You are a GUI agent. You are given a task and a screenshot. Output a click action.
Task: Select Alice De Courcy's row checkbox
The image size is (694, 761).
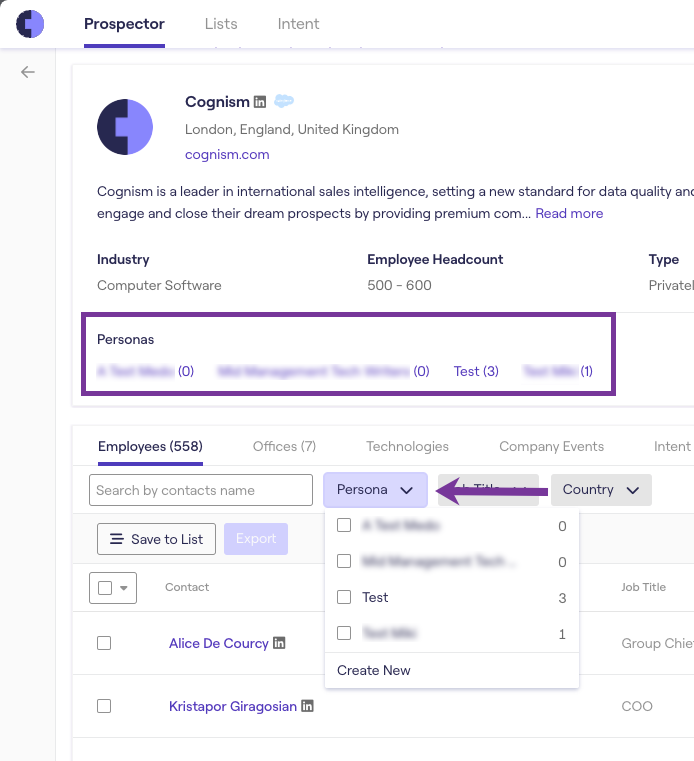click(x=104, y=643)
